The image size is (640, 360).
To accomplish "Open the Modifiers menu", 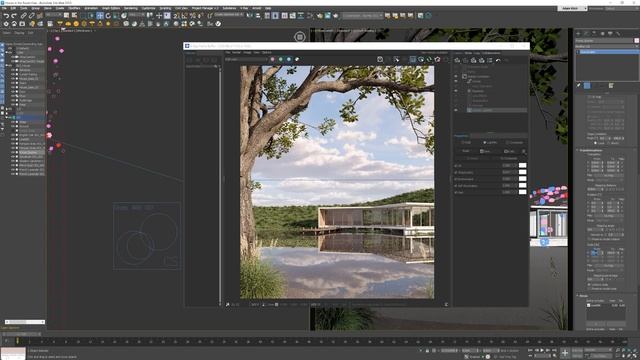I will [x=74, y=8].
